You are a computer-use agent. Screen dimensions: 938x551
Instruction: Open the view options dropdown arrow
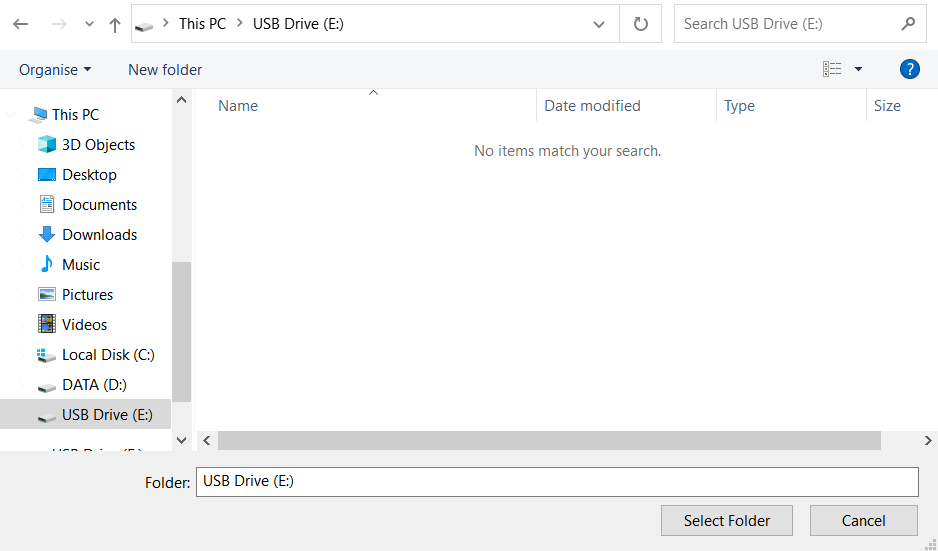tap(858, 69)
